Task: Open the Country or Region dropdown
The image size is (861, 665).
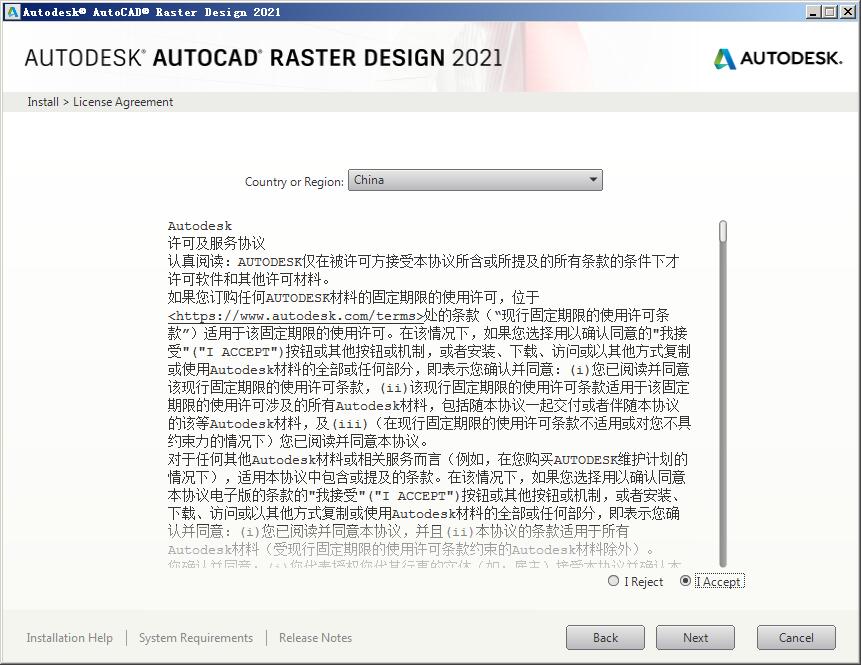Action: (475, 180)
